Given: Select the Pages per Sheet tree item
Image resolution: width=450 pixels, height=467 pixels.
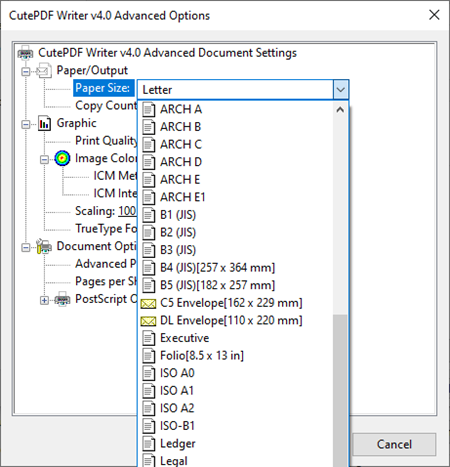Looking at the screenshot, I should click(106, 282).
